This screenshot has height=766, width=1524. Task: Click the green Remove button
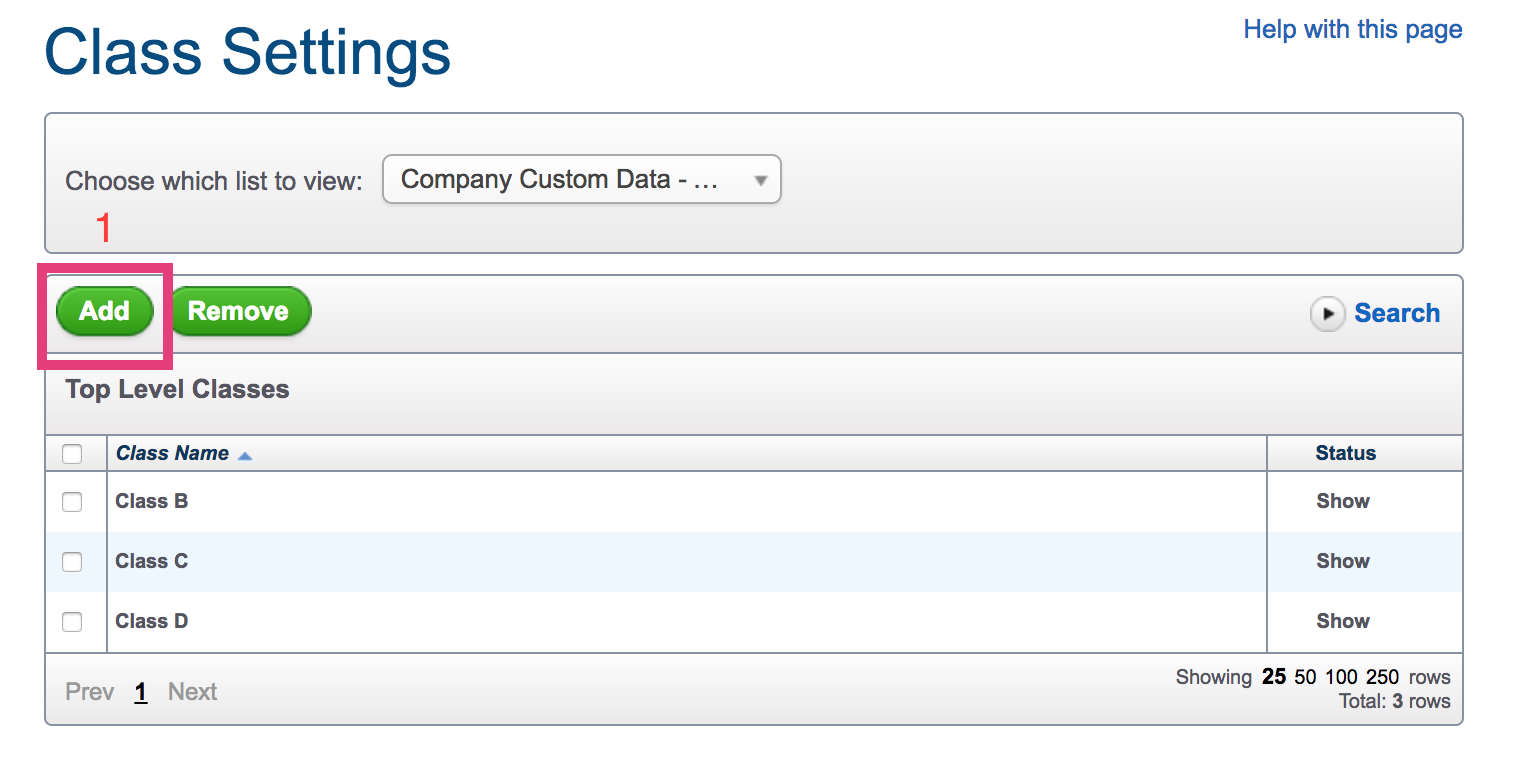238,311
